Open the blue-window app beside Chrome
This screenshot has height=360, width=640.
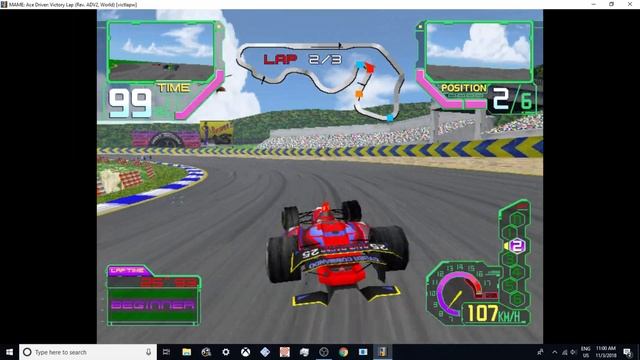[x=363, y=352]
